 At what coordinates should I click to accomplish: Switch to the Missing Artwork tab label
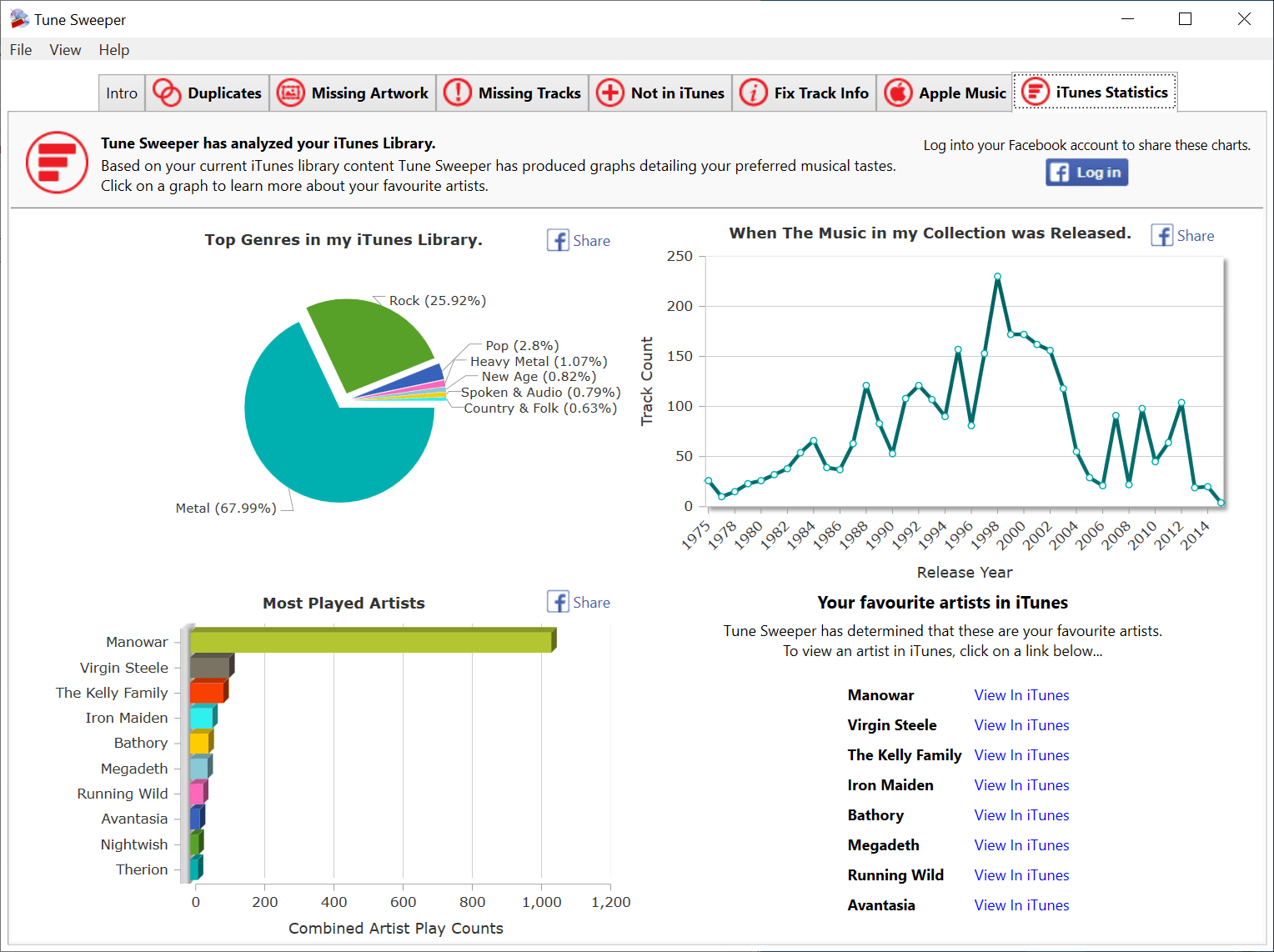[x=369, y=93]
